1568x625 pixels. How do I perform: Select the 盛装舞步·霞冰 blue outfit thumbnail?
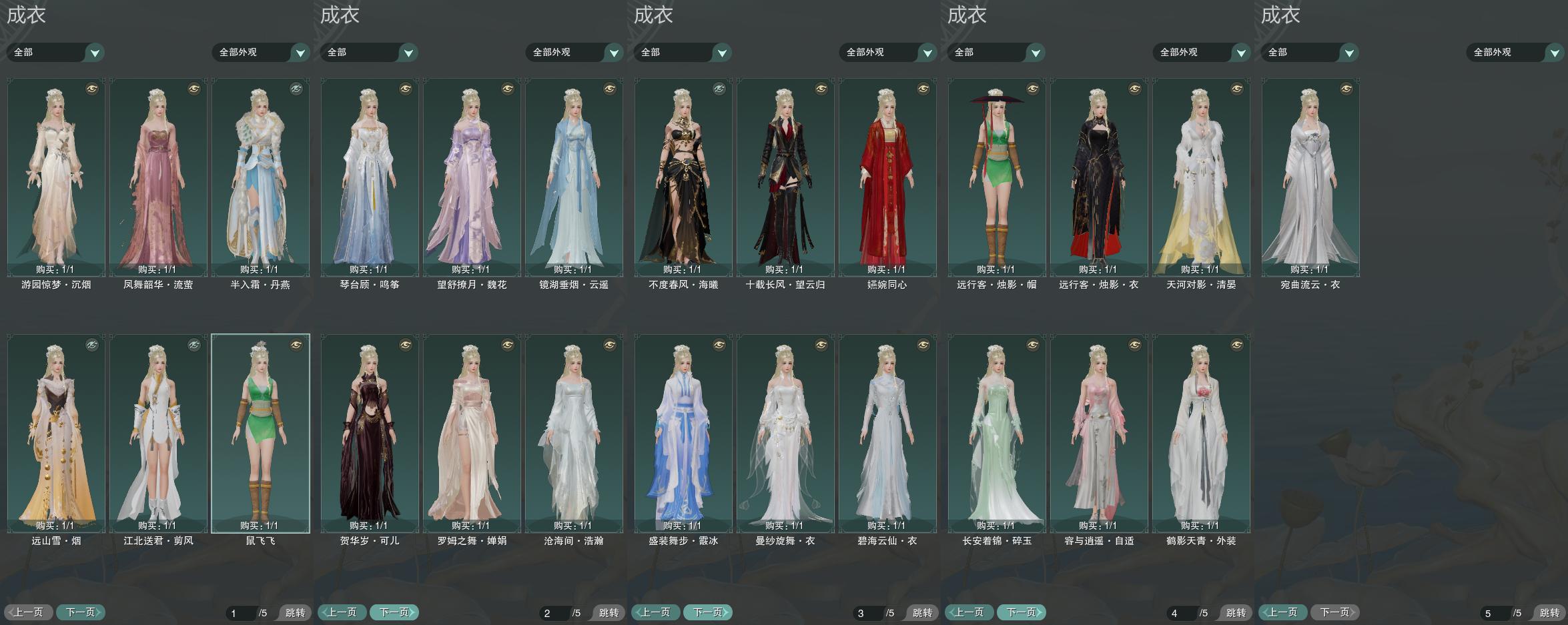[x=683, y=433]
